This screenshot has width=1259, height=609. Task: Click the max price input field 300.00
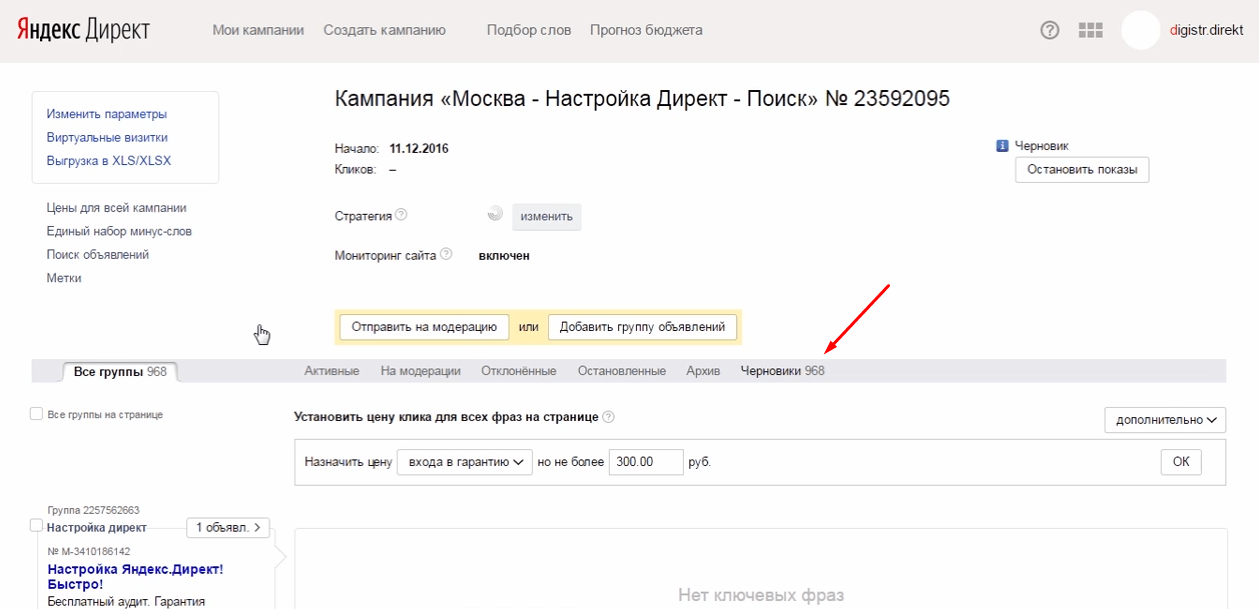pyautogui.click(x=645, y=462)
